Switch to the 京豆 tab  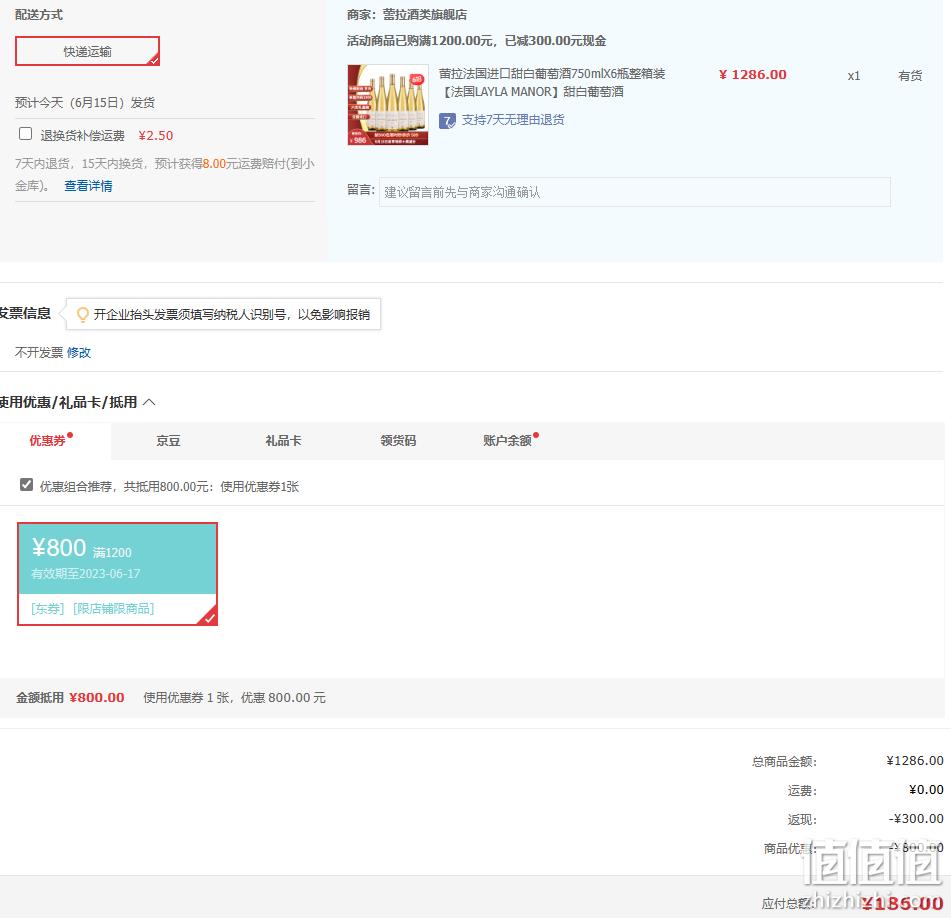point(168,441)
